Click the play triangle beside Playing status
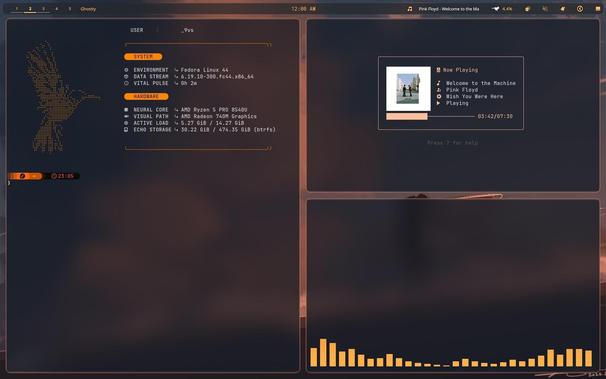The width and height of the screenshot is (606, 379). 438,103
